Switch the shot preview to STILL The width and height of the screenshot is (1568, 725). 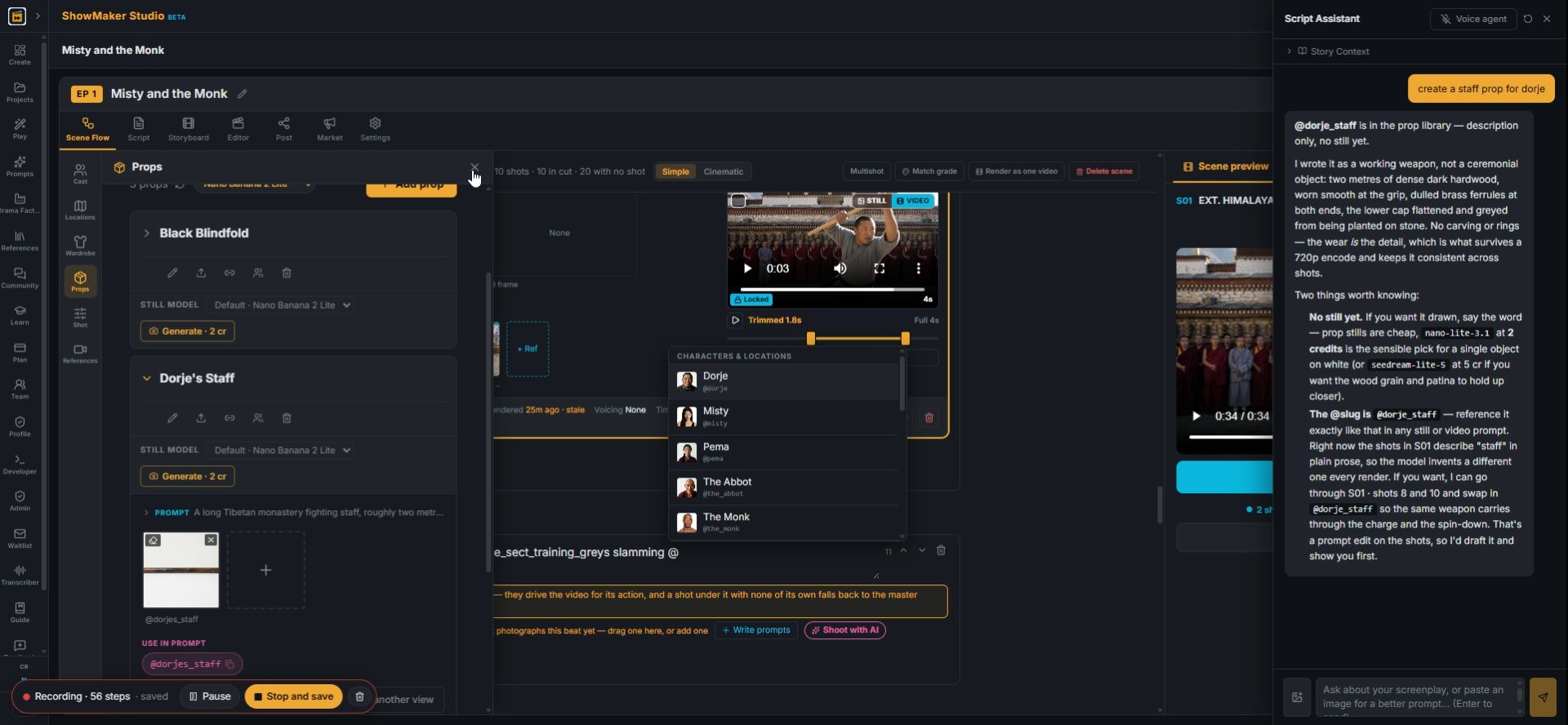click(x=871, y=201)
